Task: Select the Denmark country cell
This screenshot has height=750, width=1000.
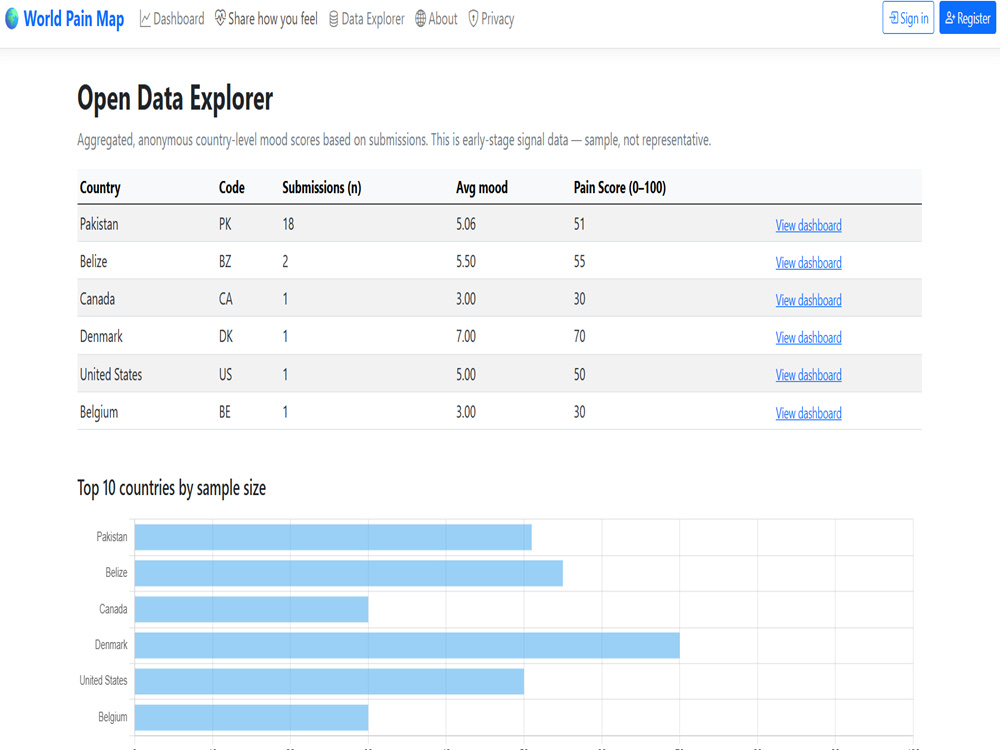Action: 101,337
